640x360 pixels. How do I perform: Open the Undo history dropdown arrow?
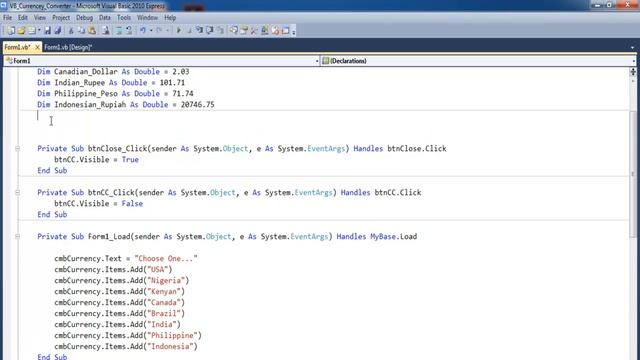click(151, 31)
